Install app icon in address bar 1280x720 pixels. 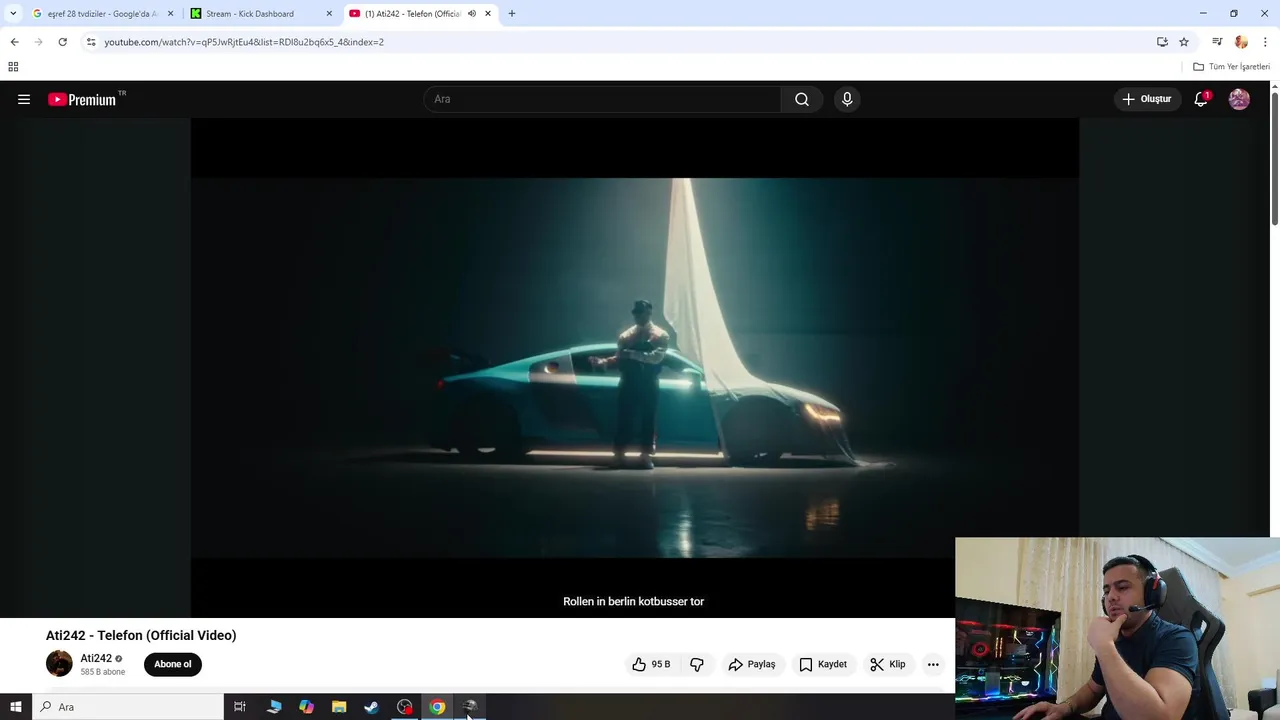(1162, 42)
